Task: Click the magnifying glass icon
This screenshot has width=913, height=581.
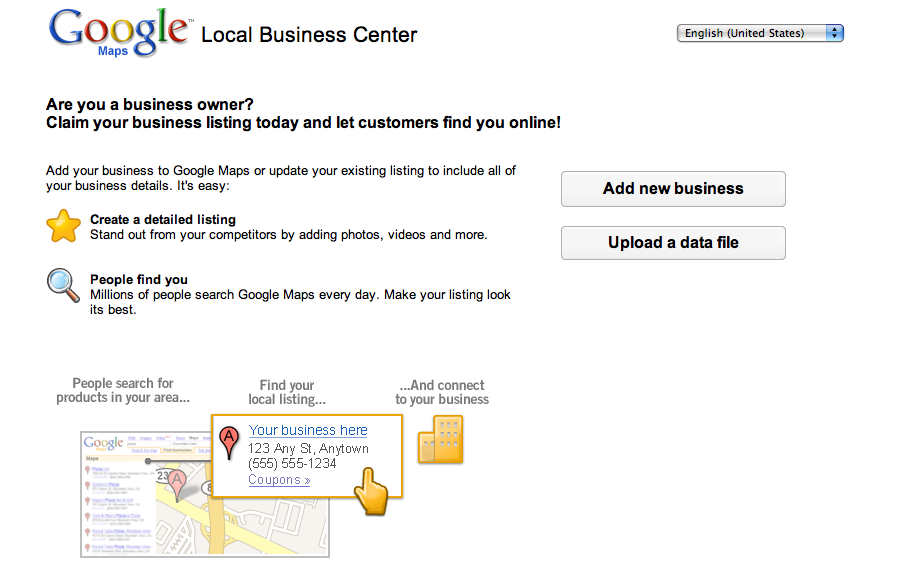Action: coord(63,286)
